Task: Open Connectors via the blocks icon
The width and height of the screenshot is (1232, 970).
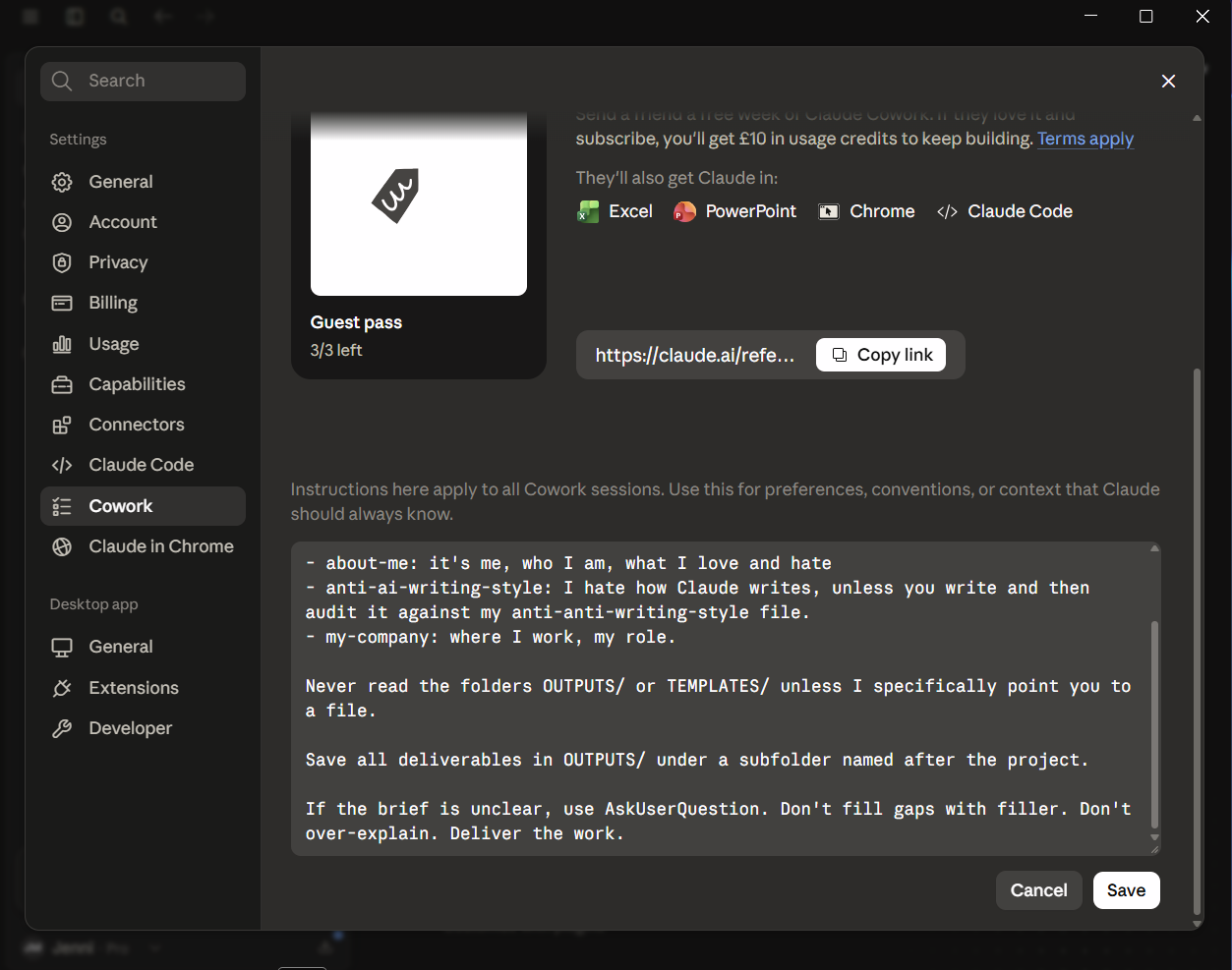Action: [x=62, y=425]
